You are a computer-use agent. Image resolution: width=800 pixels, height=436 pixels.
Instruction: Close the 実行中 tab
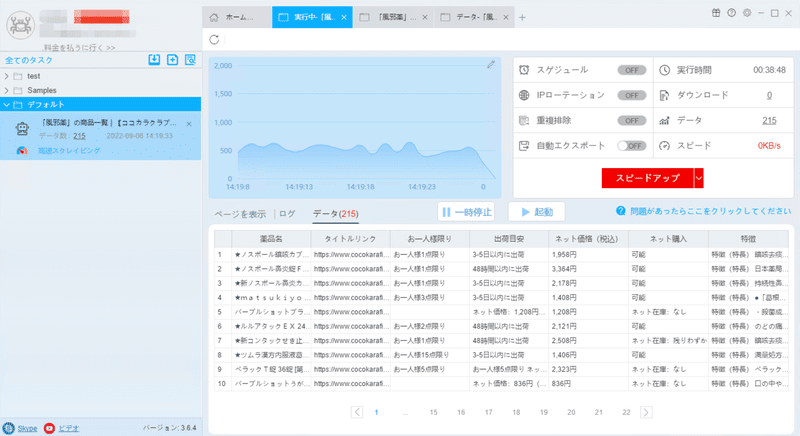[x=344, y=17]
